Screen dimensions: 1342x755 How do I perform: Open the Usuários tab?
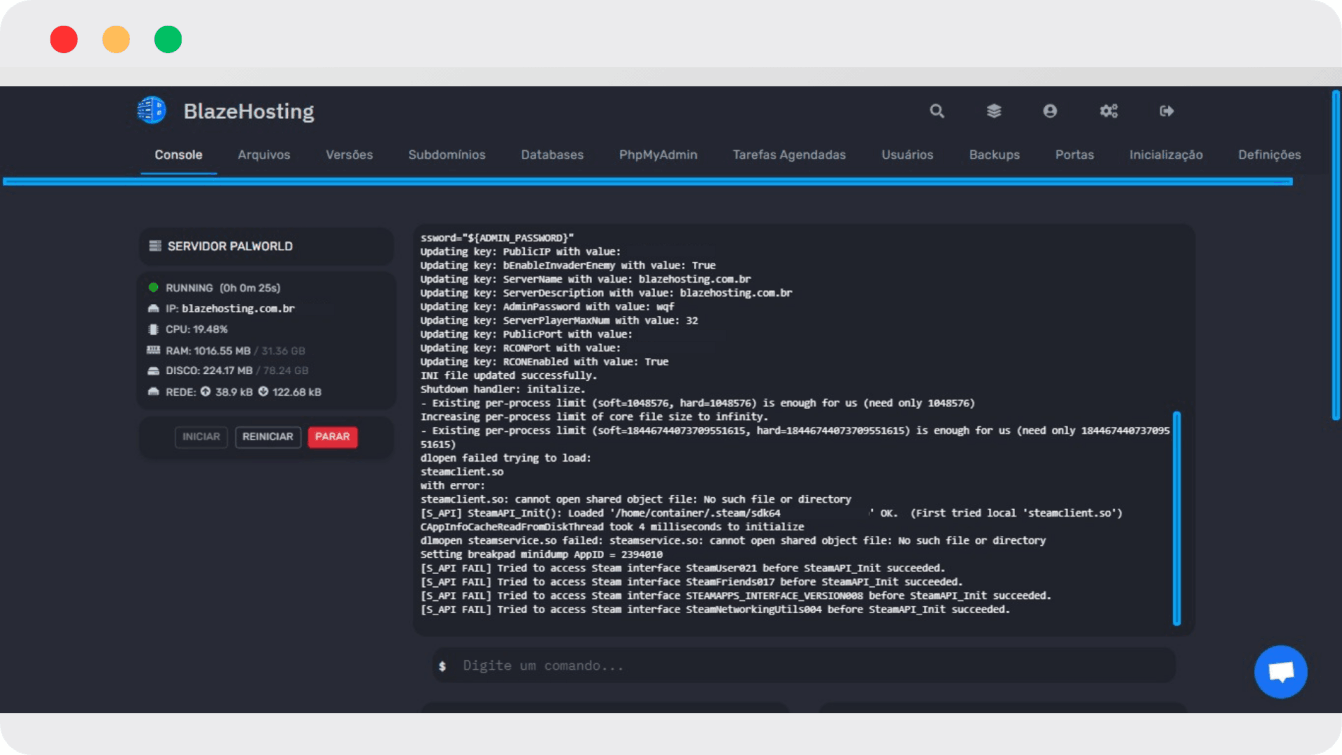click(x=907, y=155)
